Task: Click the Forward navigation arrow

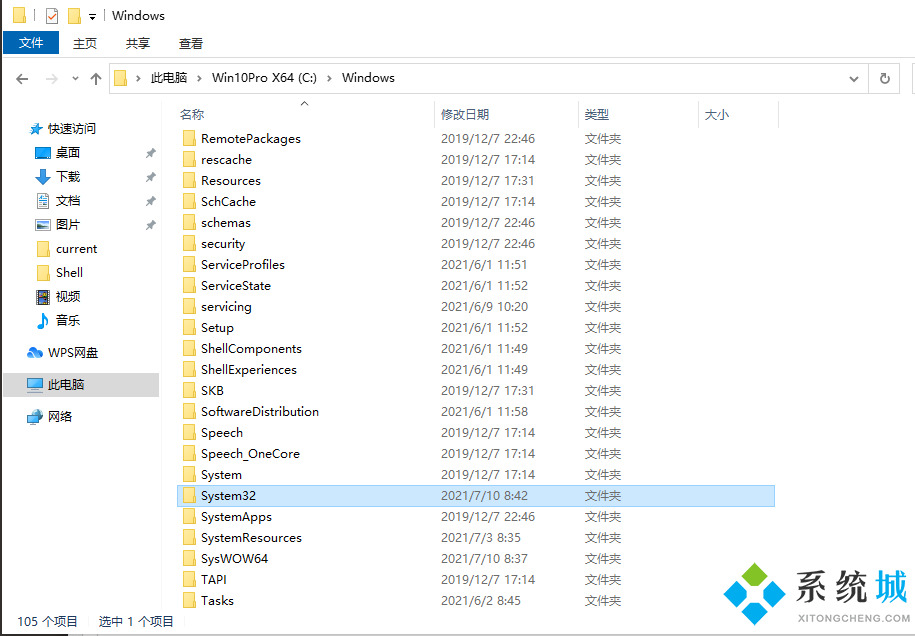Action: (51, 79)
